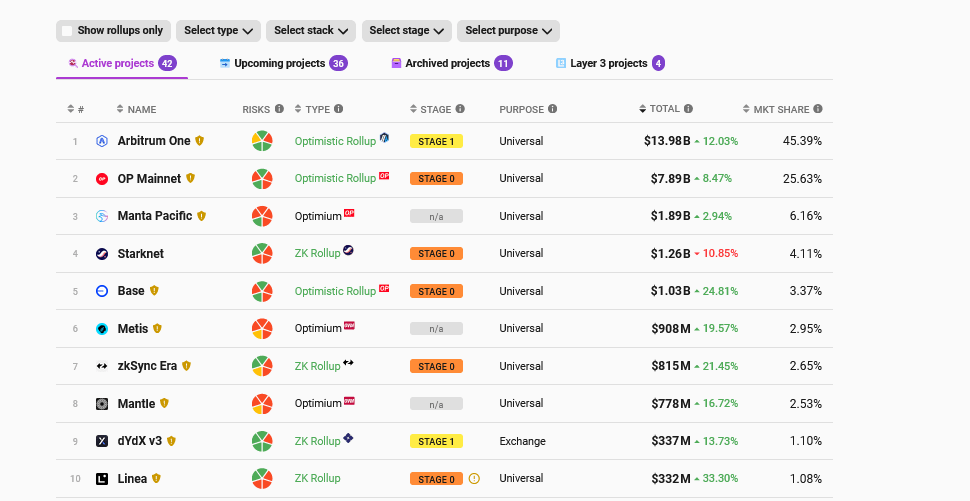Click the info icon beside STAGE header

(x=460, y=109)
